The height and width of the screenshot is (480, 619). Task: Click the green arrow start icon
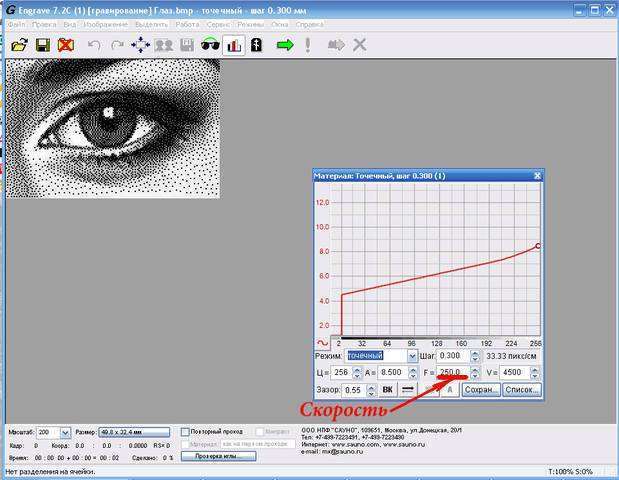[284, 45]
